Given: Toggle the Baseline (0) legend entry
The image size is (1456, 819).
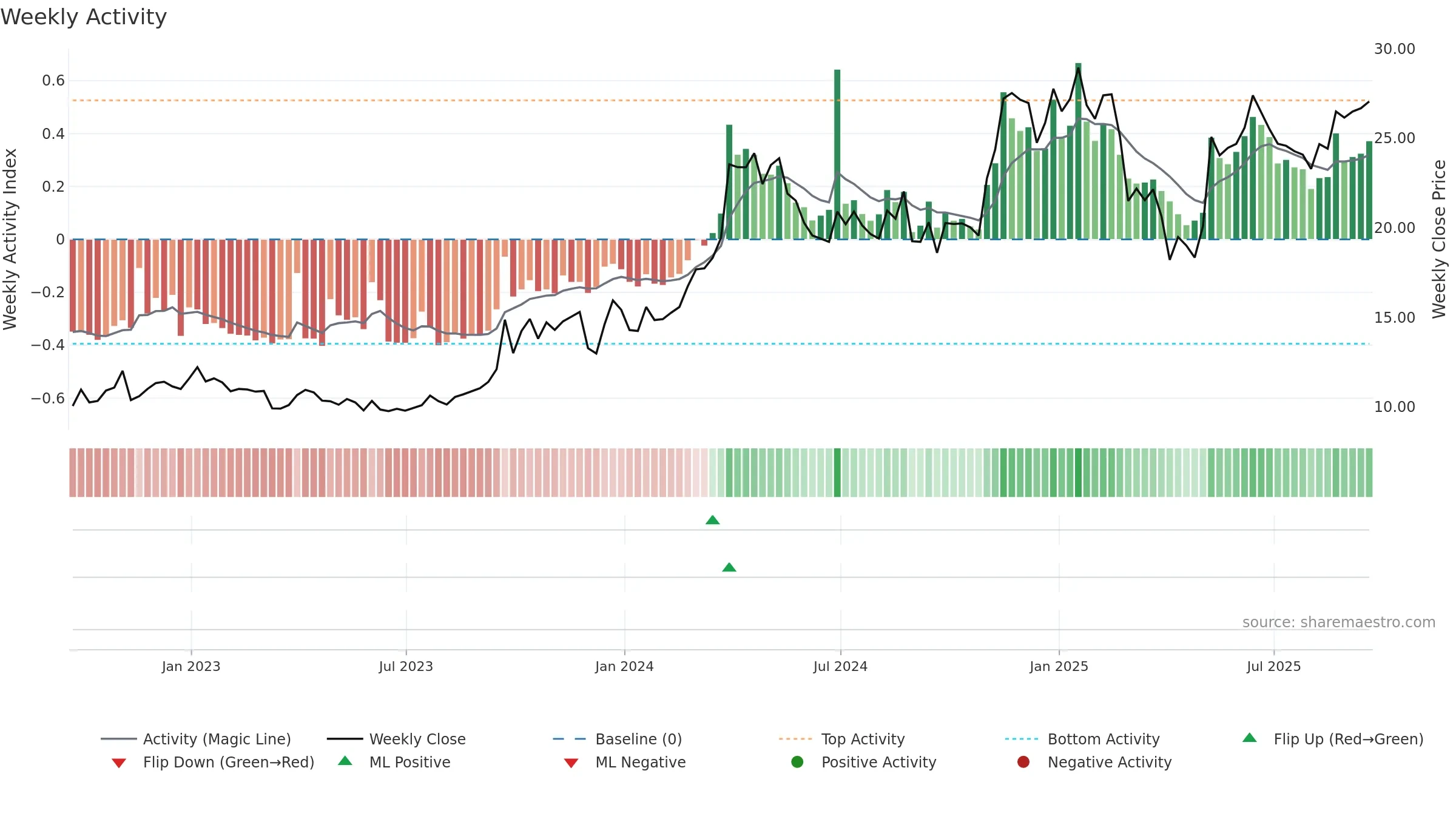Looking at the screenshot, I should 618,739.
